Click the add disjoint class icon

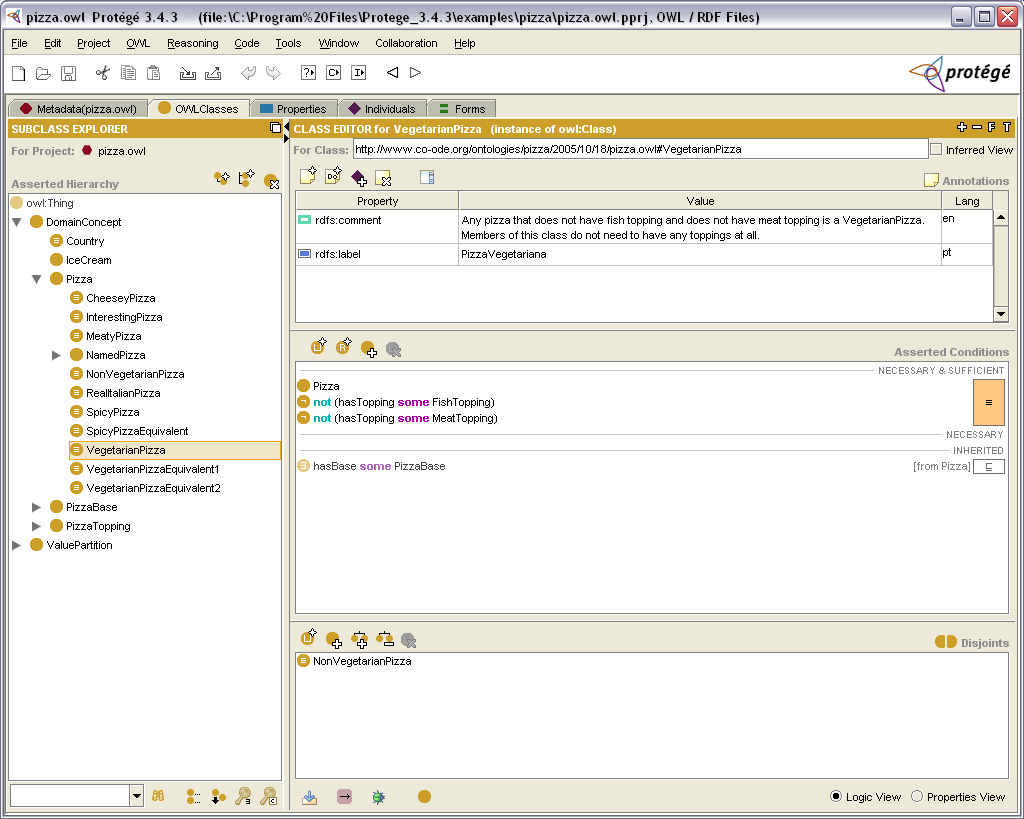334,639
